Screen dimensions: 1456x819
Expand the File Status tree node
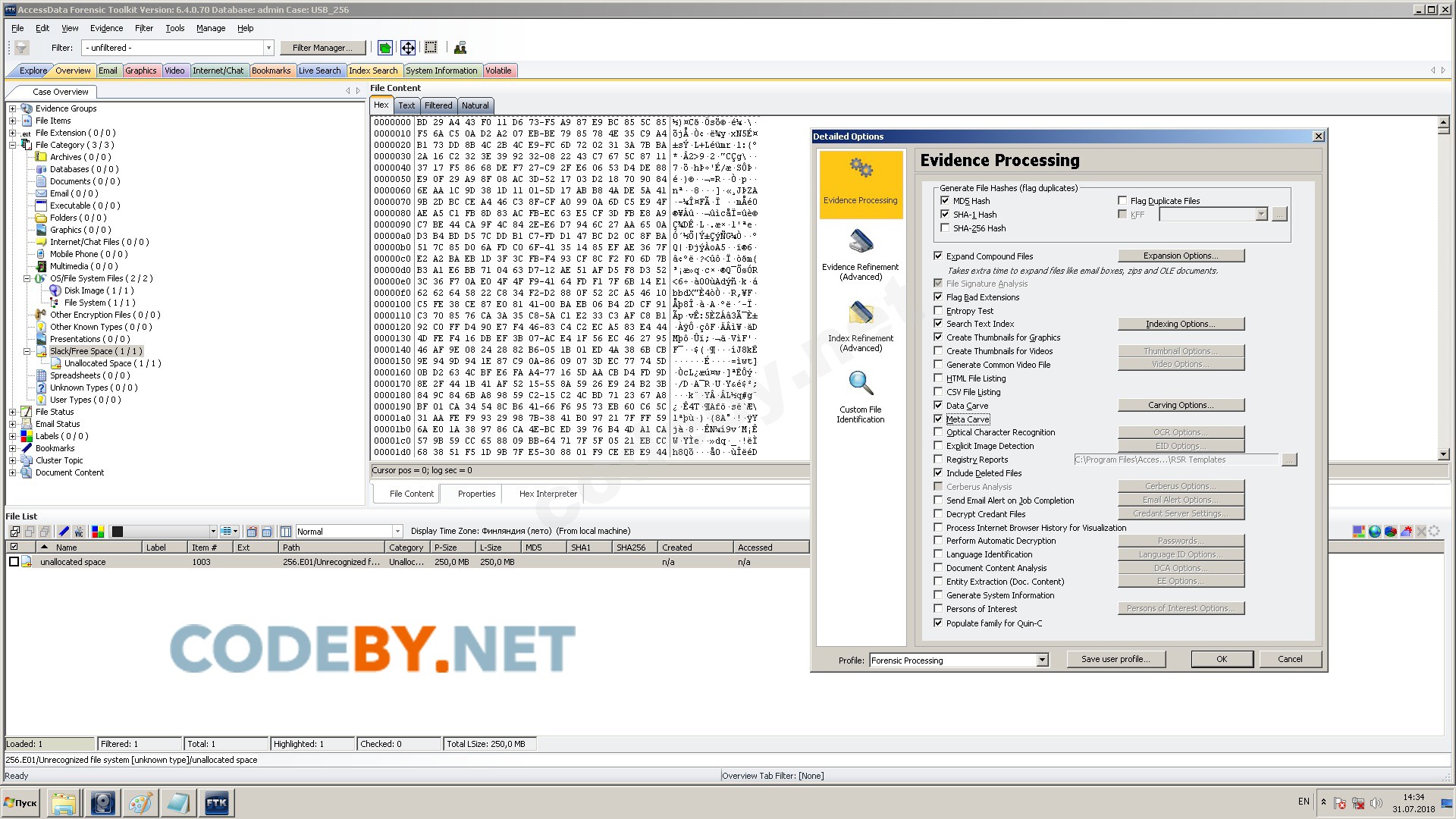coord(12,412)
